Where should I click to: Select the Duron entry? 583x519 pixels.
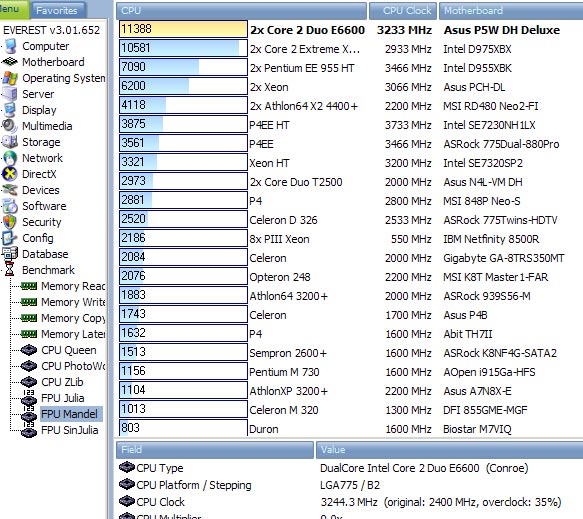point(264,429)
